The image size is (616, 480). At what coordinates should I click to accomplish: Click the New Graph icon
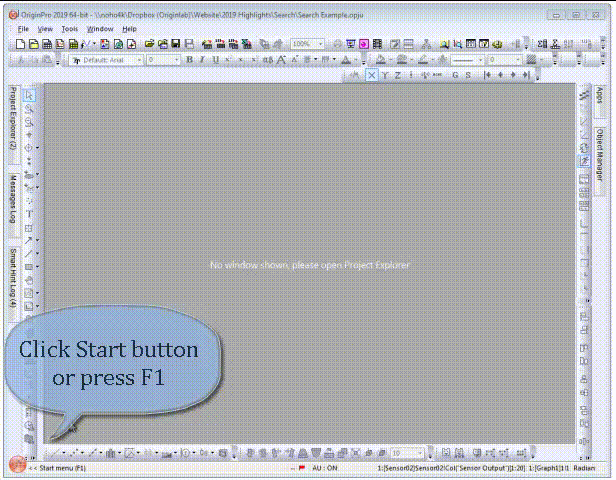point(60,44)
